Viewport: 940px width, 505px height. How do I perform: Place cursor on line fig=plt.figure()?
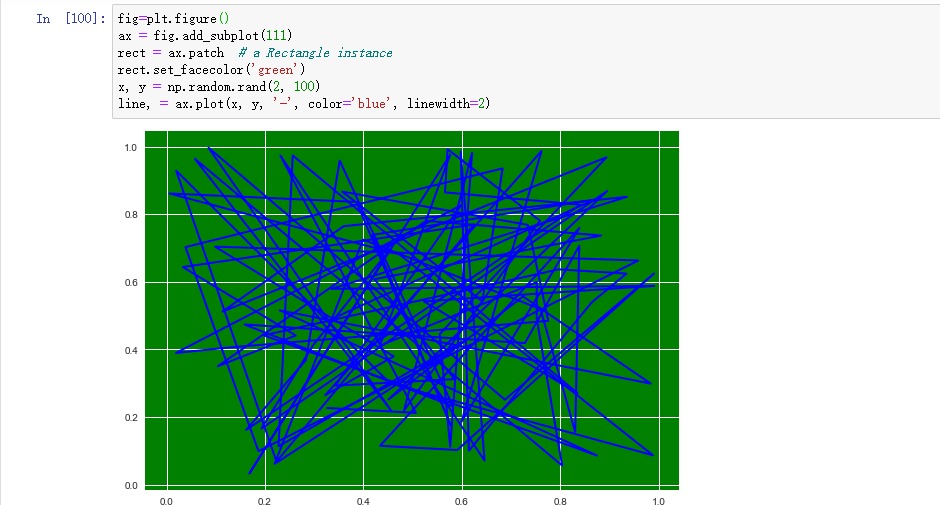point(173,19)
